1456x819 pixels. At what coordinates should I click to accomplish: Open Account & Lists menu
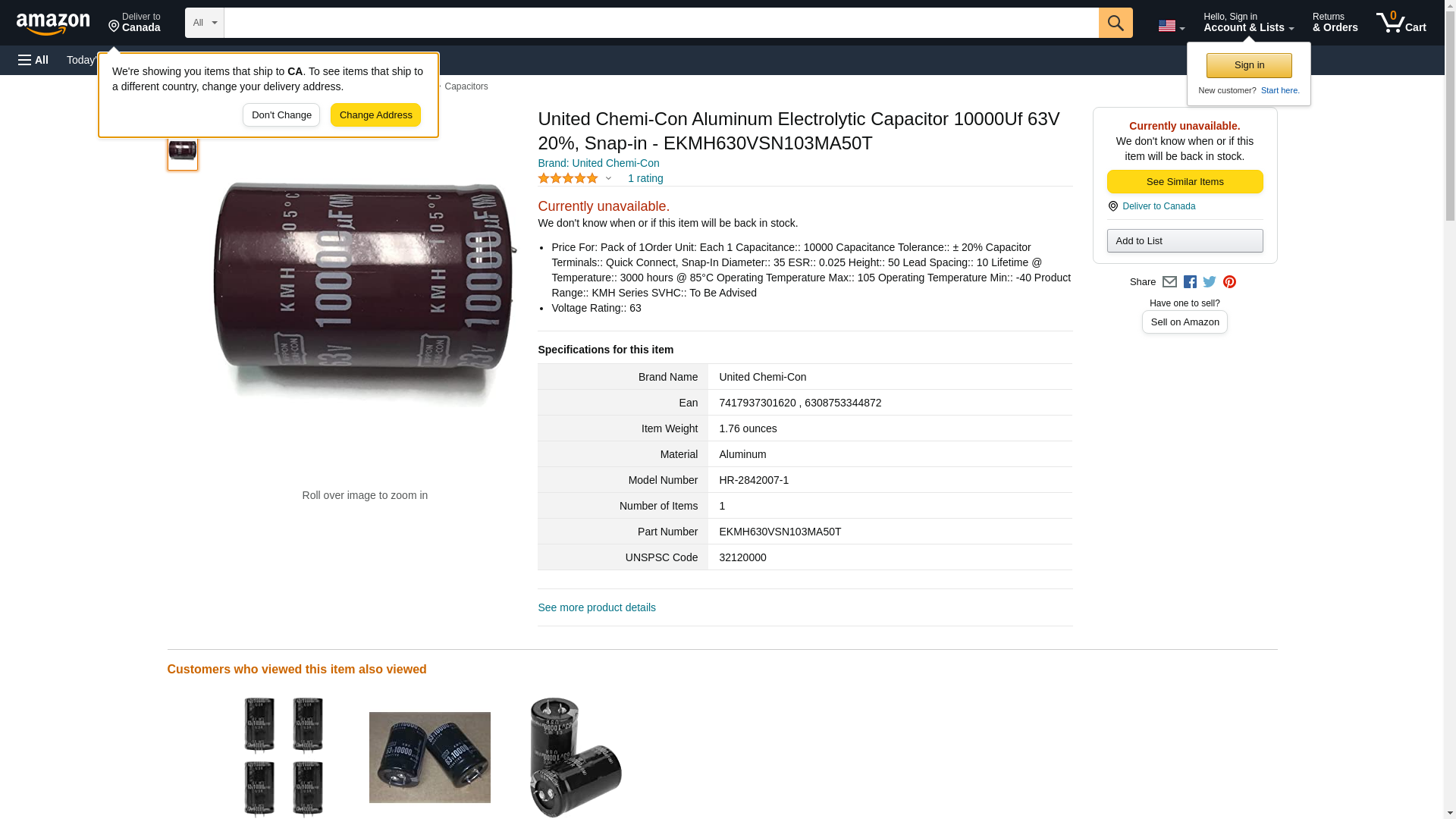point(1248,23)
